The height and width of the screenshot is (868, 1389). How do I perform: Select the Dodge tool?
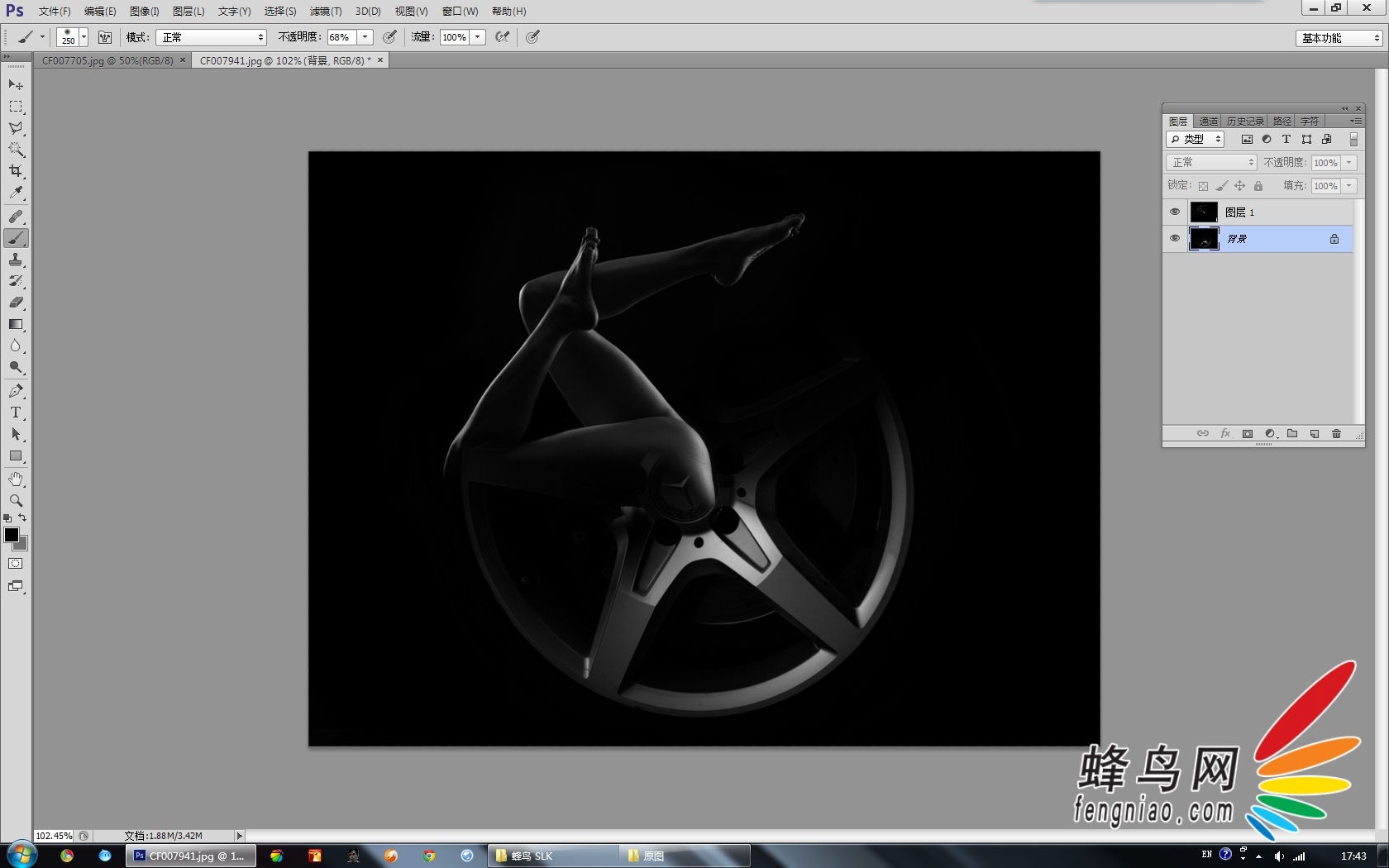pos(16,367)
